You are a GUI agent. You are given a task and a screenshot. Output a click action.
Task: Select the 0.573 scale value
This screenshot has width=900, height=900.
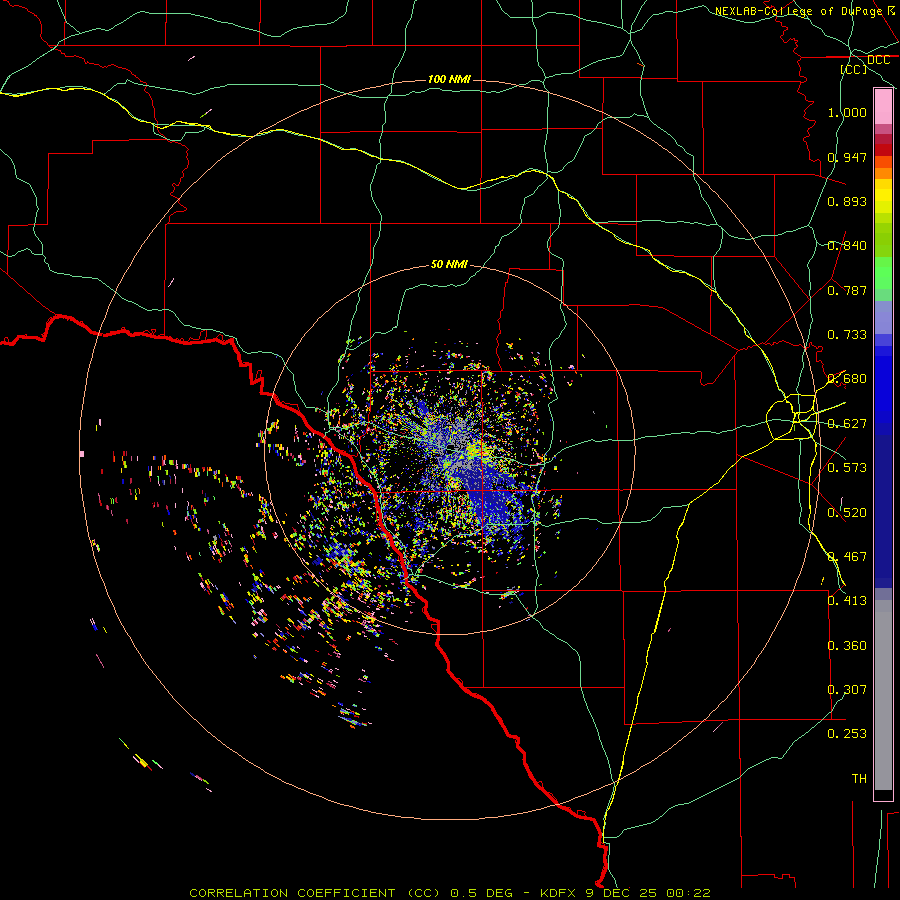tap(847, 468)
